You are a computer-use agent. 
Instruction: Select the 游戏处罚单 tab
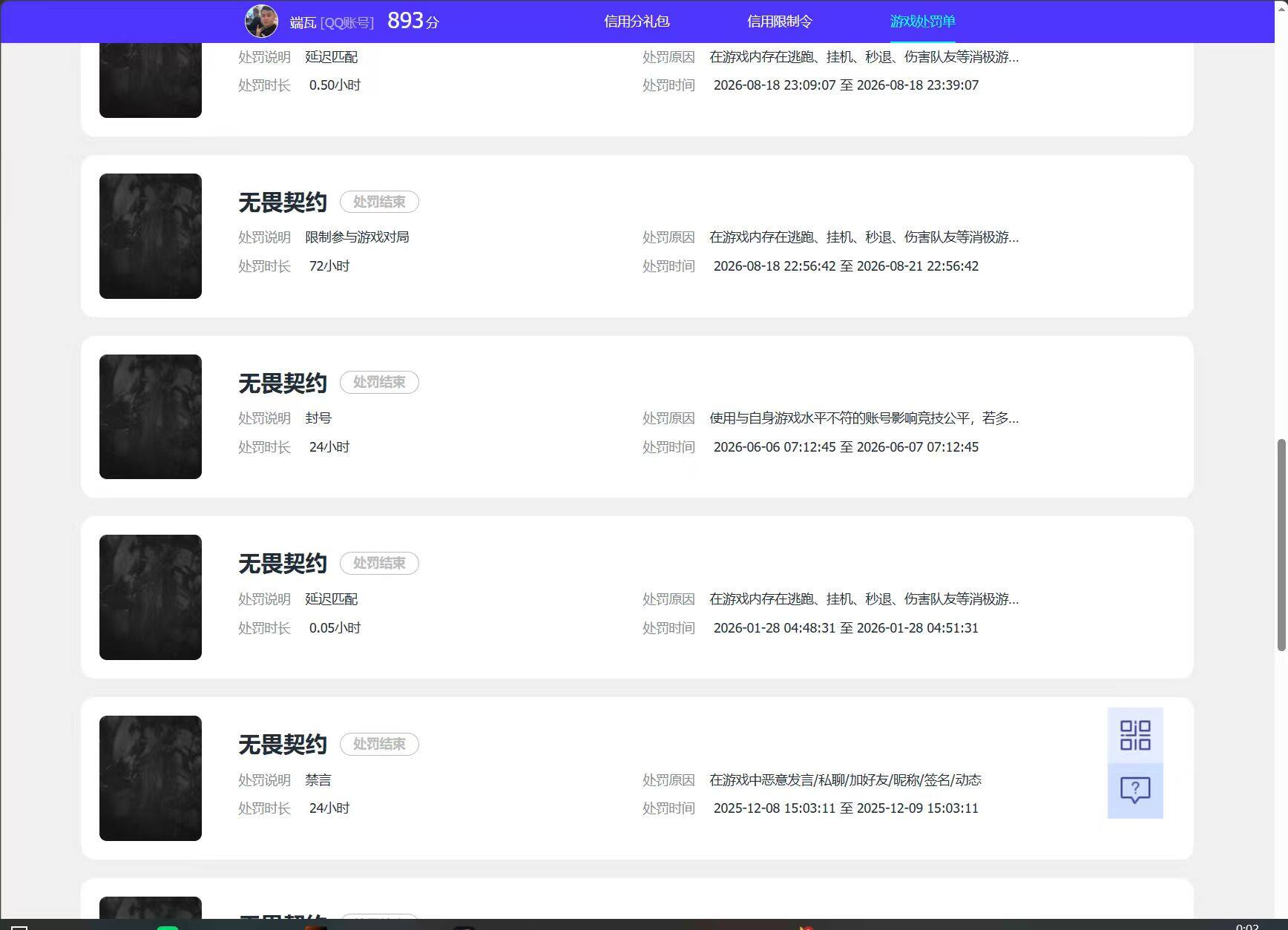pos(922,22)
